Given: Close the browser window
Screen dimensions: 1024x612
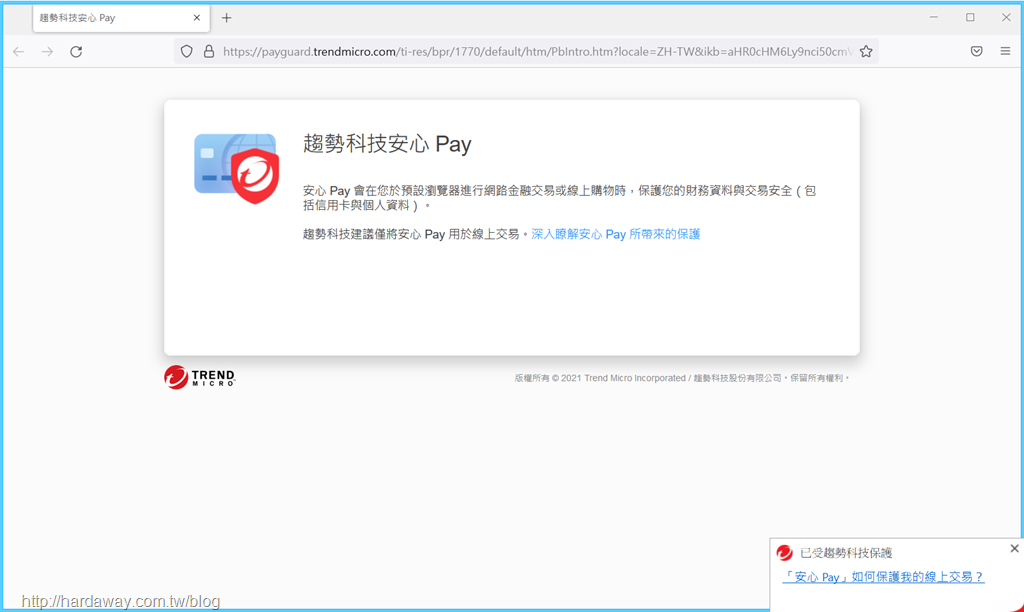Looking at the screenshot, I should (x=1006, y=18).
